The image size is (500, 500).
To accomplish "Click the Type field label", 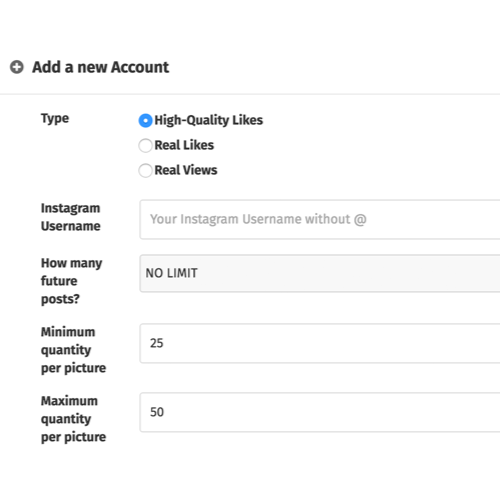I will coord(55,119).
